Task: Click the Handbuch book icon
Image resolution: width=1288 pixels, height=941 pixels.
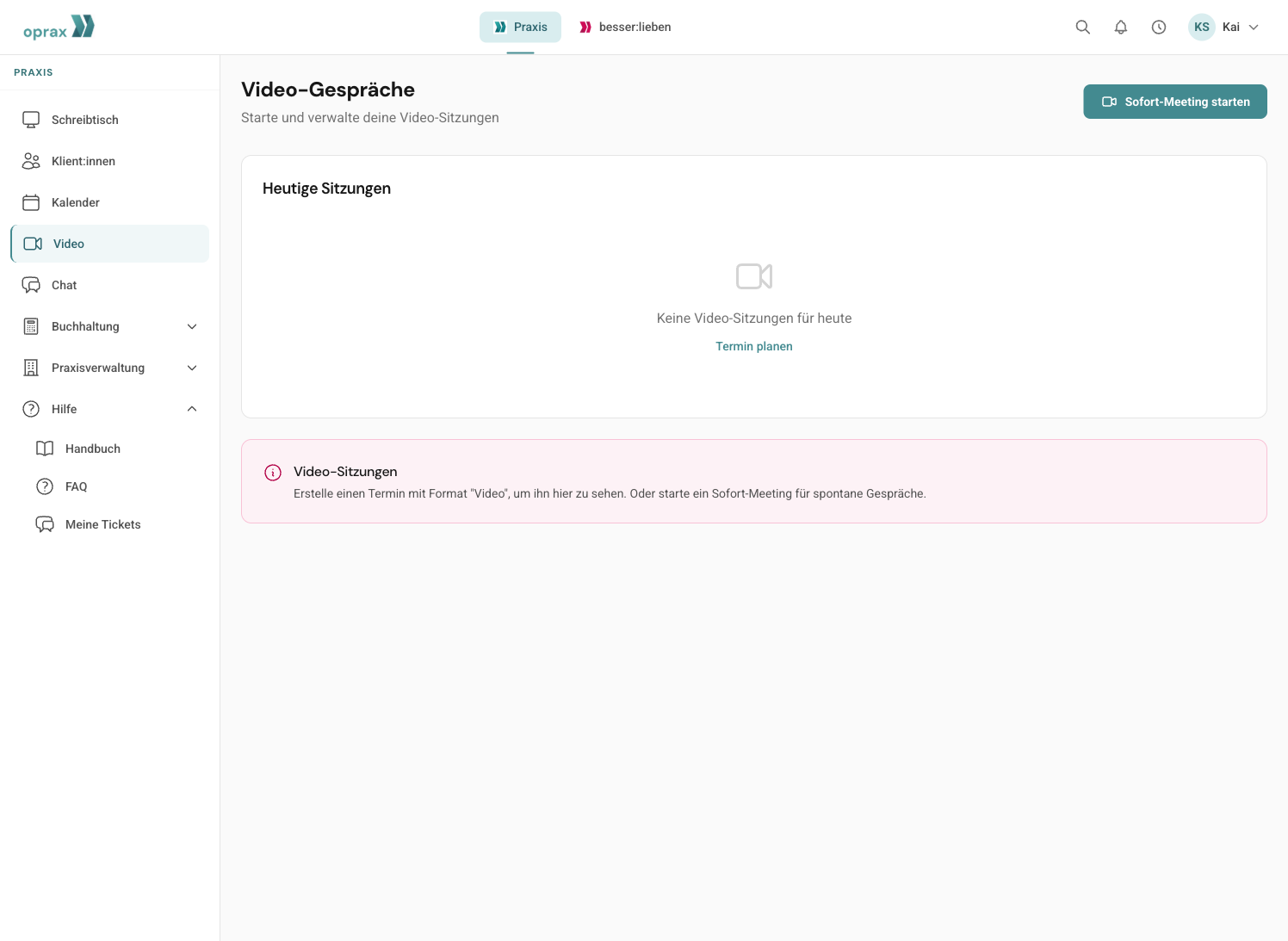Action: click(x=45, y=449)
